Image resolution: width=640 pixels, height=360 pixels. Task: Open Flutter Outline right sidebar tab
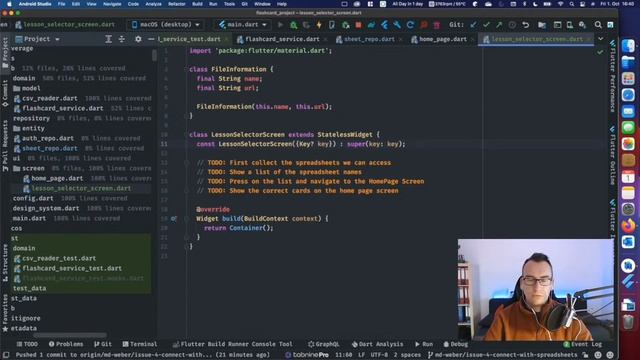click(612, 155)
